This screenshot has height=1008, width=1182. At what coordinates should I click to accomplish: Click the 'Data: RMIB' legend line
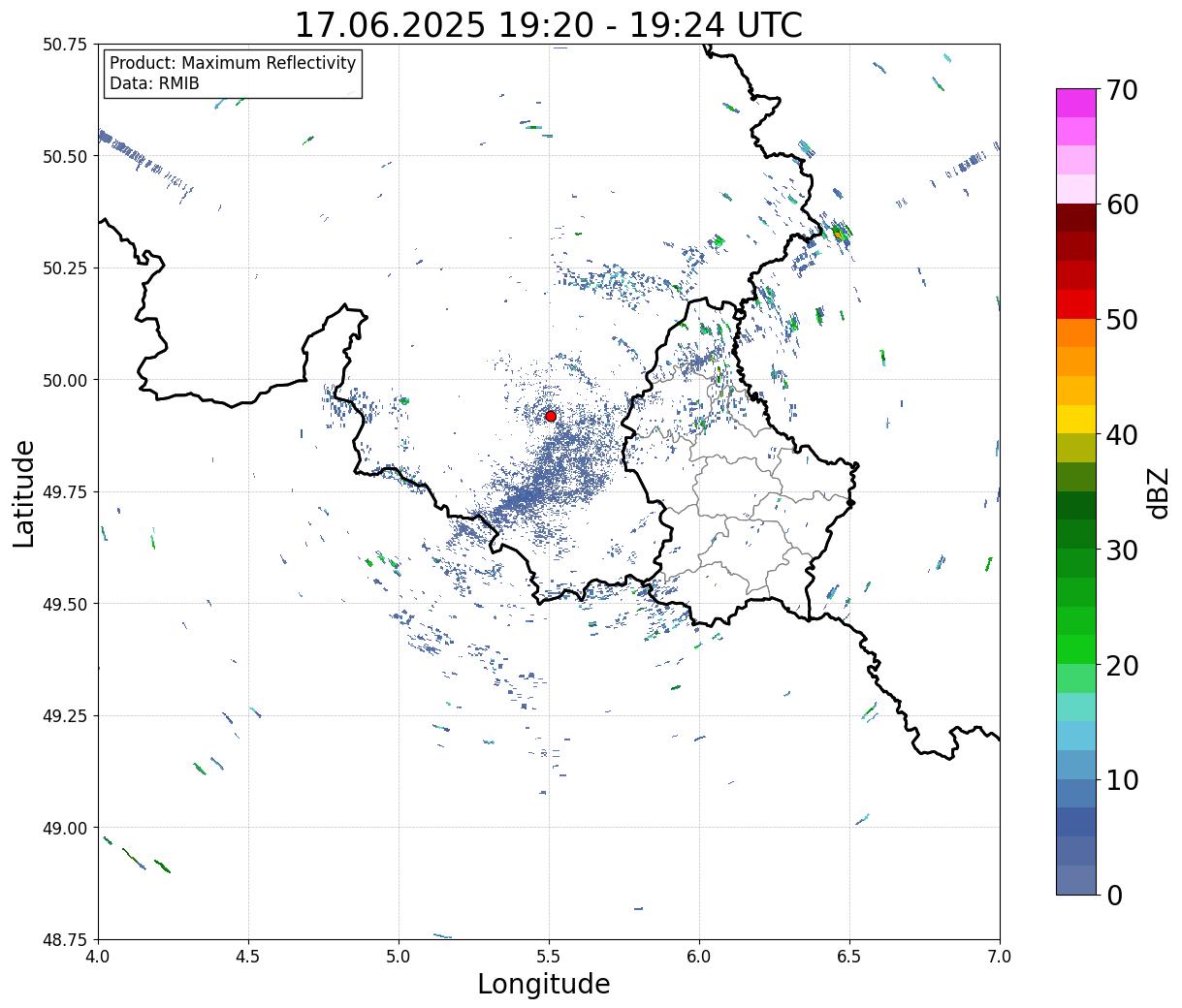pyautogui.click(x=154, y=83)
